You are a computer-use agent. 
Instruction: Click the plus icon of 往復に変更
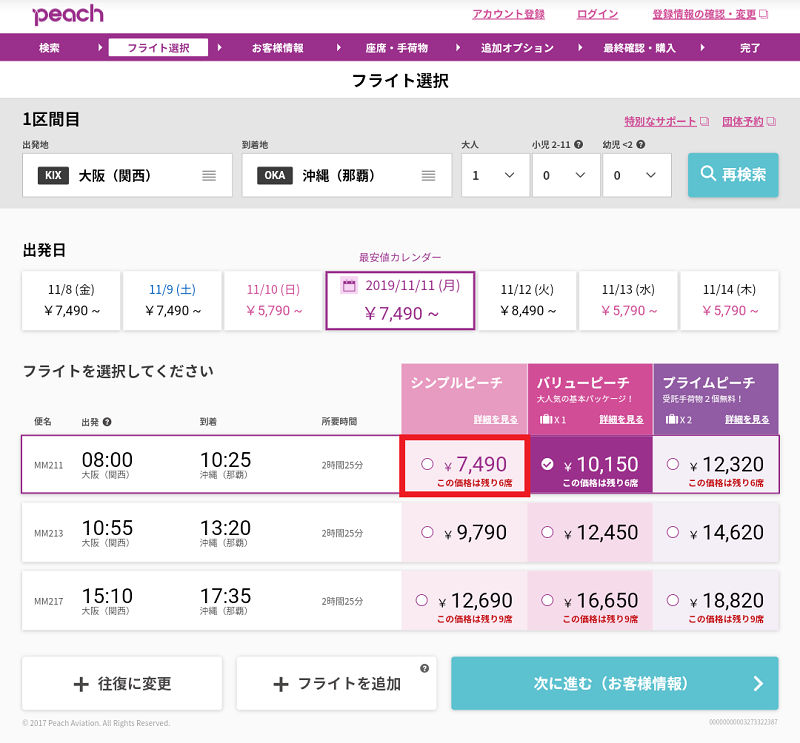pos(81,684)
